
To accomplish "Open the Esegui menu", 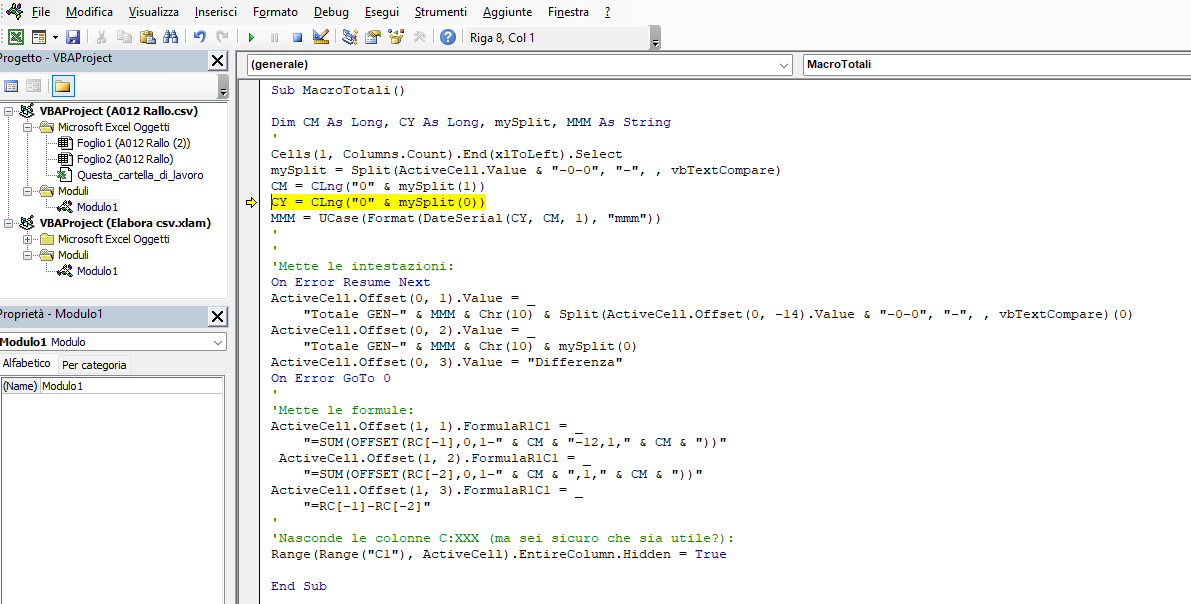I will coord(382,12).
